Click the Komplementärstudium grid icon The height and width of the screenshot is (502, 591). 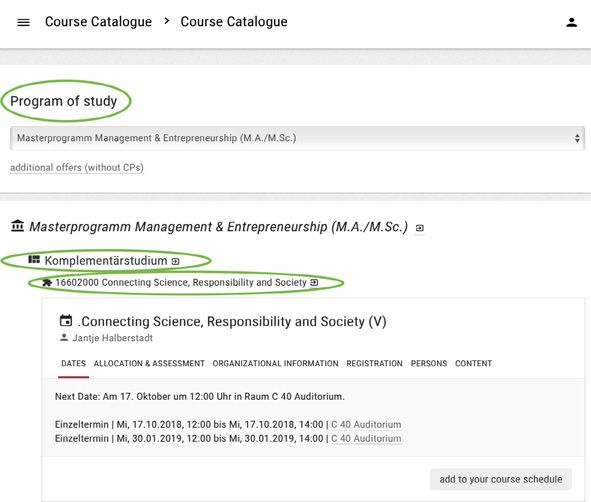34,260
